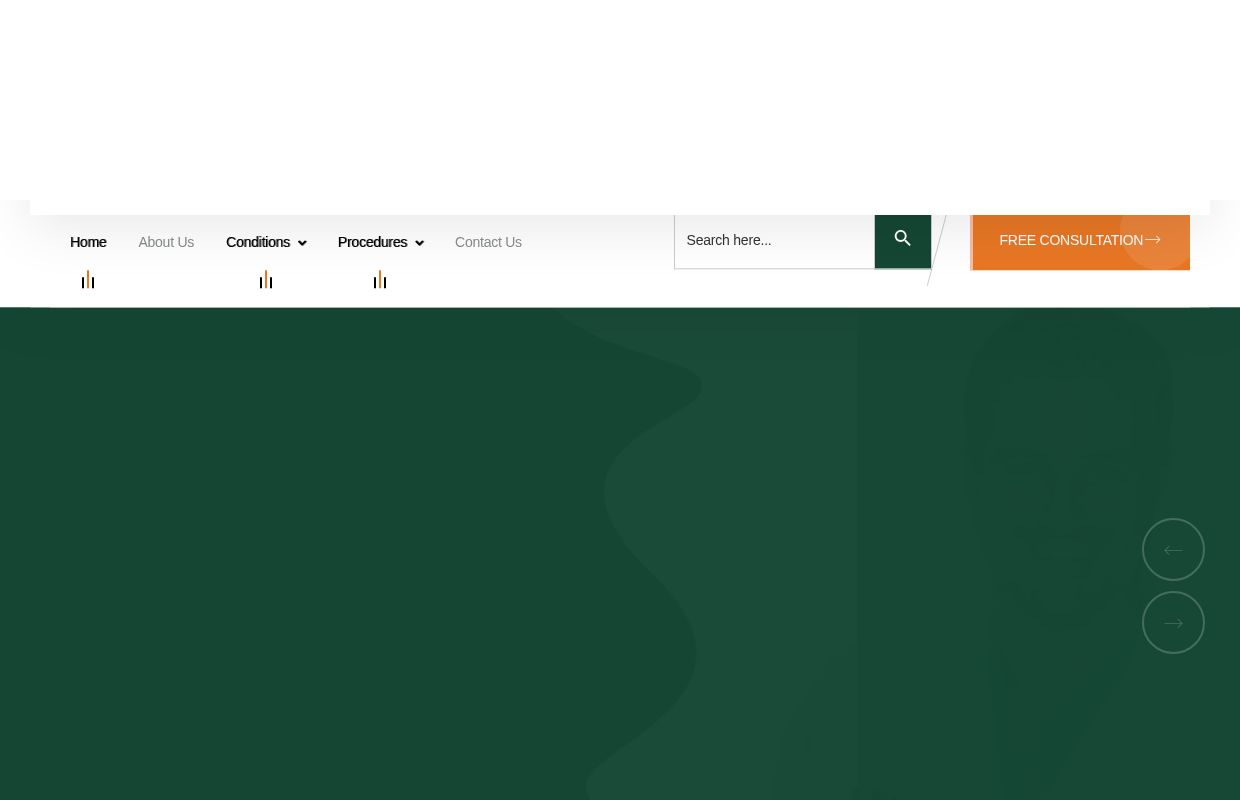Screen dimensions: 1240x800
Task: Focus the 'Search here...' input field
Action: (774, 240)
